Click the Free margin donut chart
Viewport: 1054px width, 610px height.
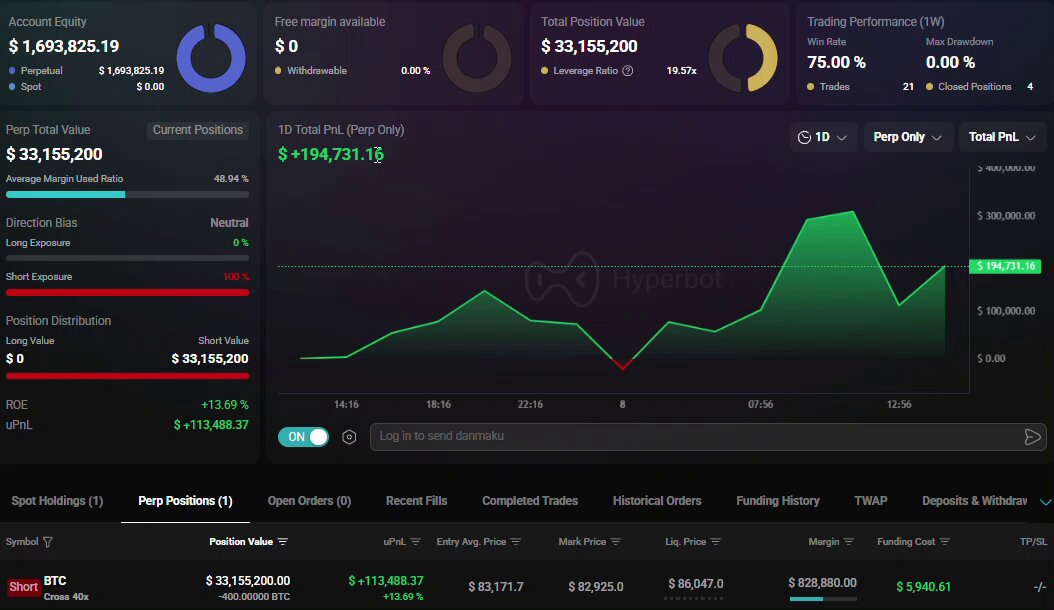pos(477,58)
